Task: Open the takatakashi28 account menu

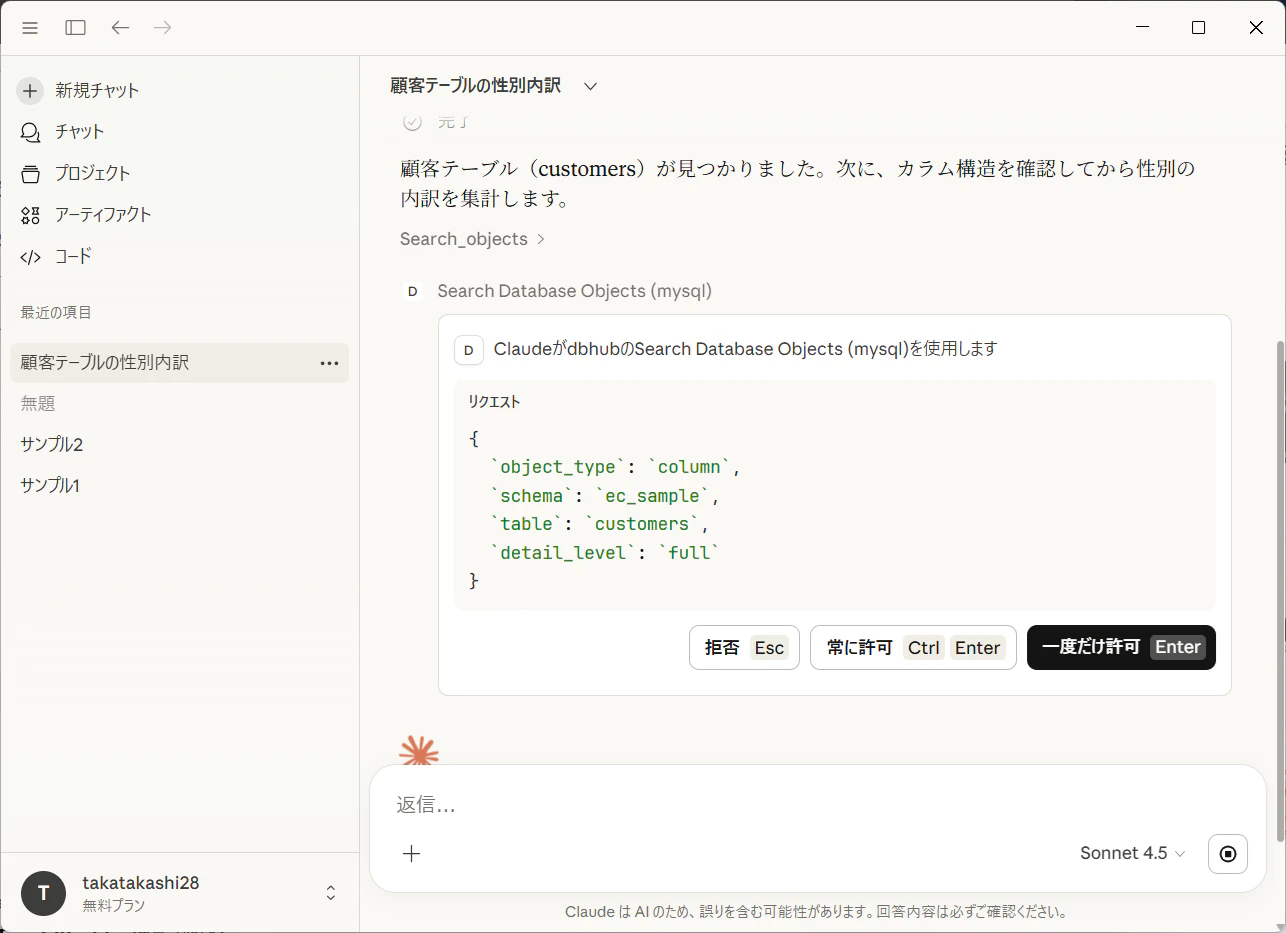Action: [x=180, y=893]
